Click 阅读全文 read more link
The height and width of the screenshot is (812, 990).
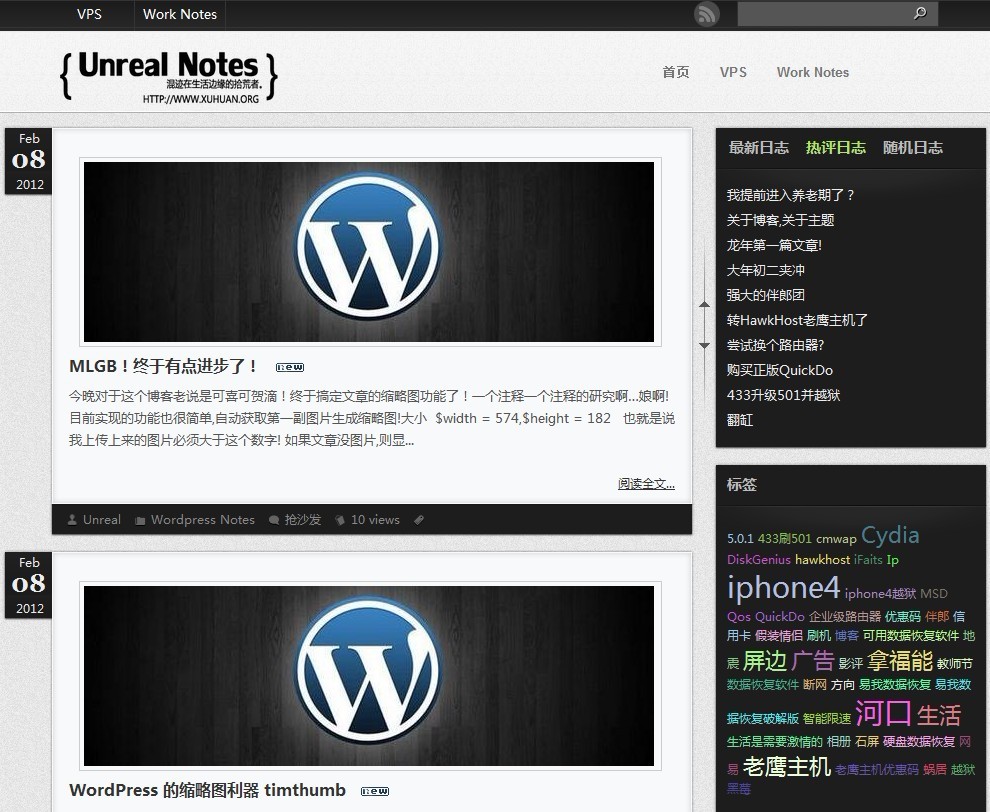tap(646, 484)
